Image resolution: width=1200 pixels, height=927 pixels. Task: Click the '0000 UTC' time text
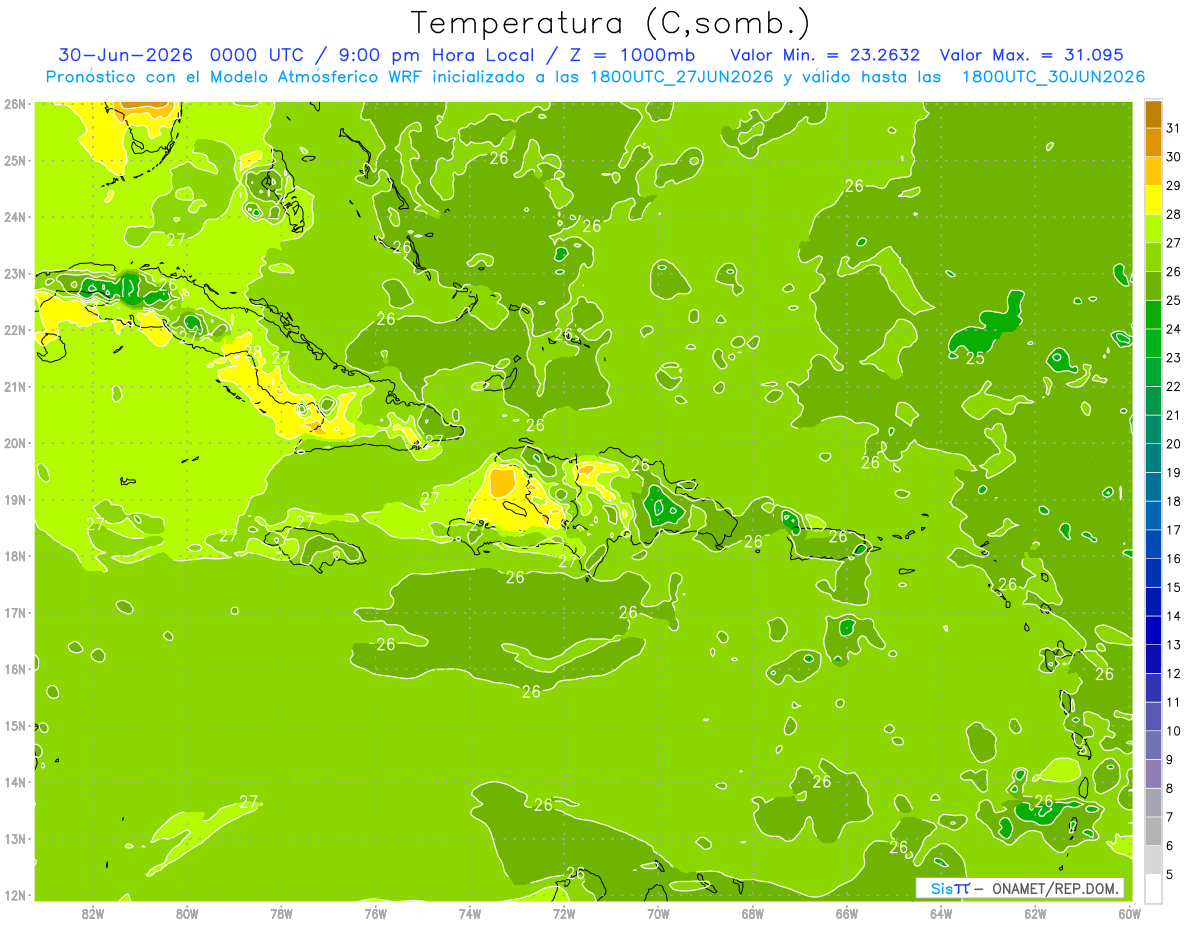pos(258,54)
